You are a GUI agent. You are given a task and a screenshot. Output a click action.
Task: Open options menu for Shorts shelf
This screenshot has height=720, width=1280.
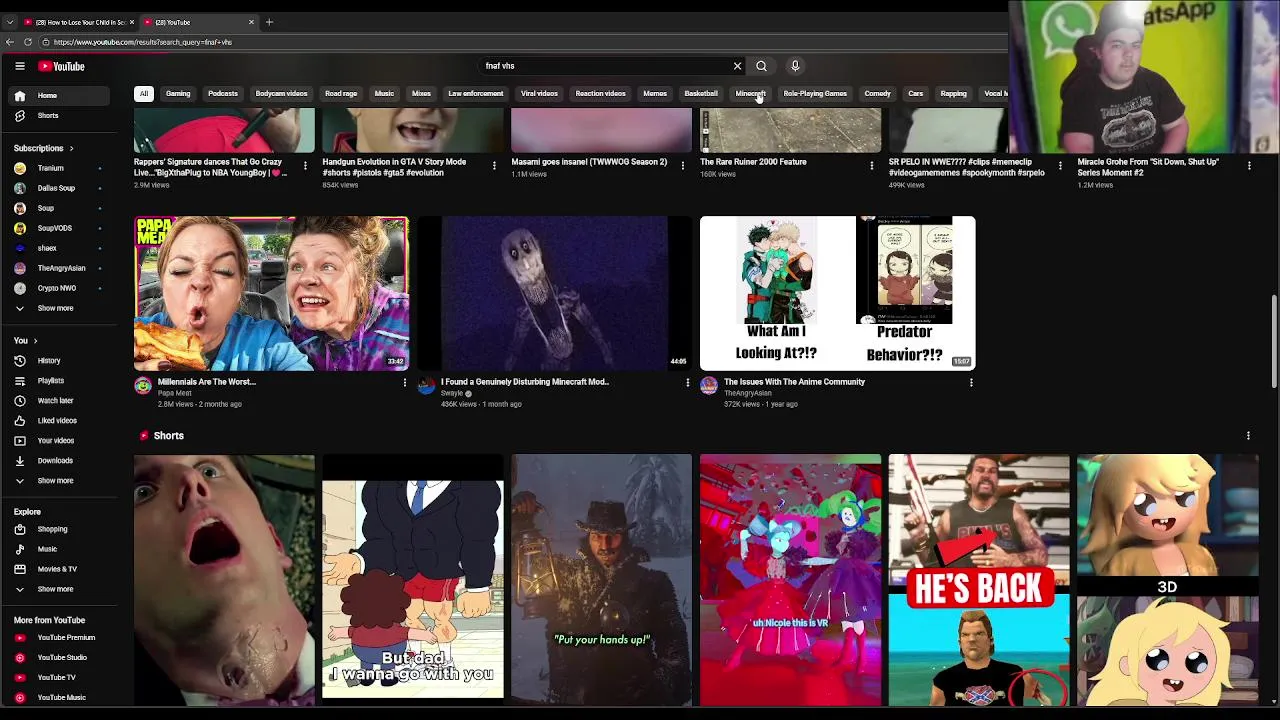pyautogui.click(x=1248, y=436)
